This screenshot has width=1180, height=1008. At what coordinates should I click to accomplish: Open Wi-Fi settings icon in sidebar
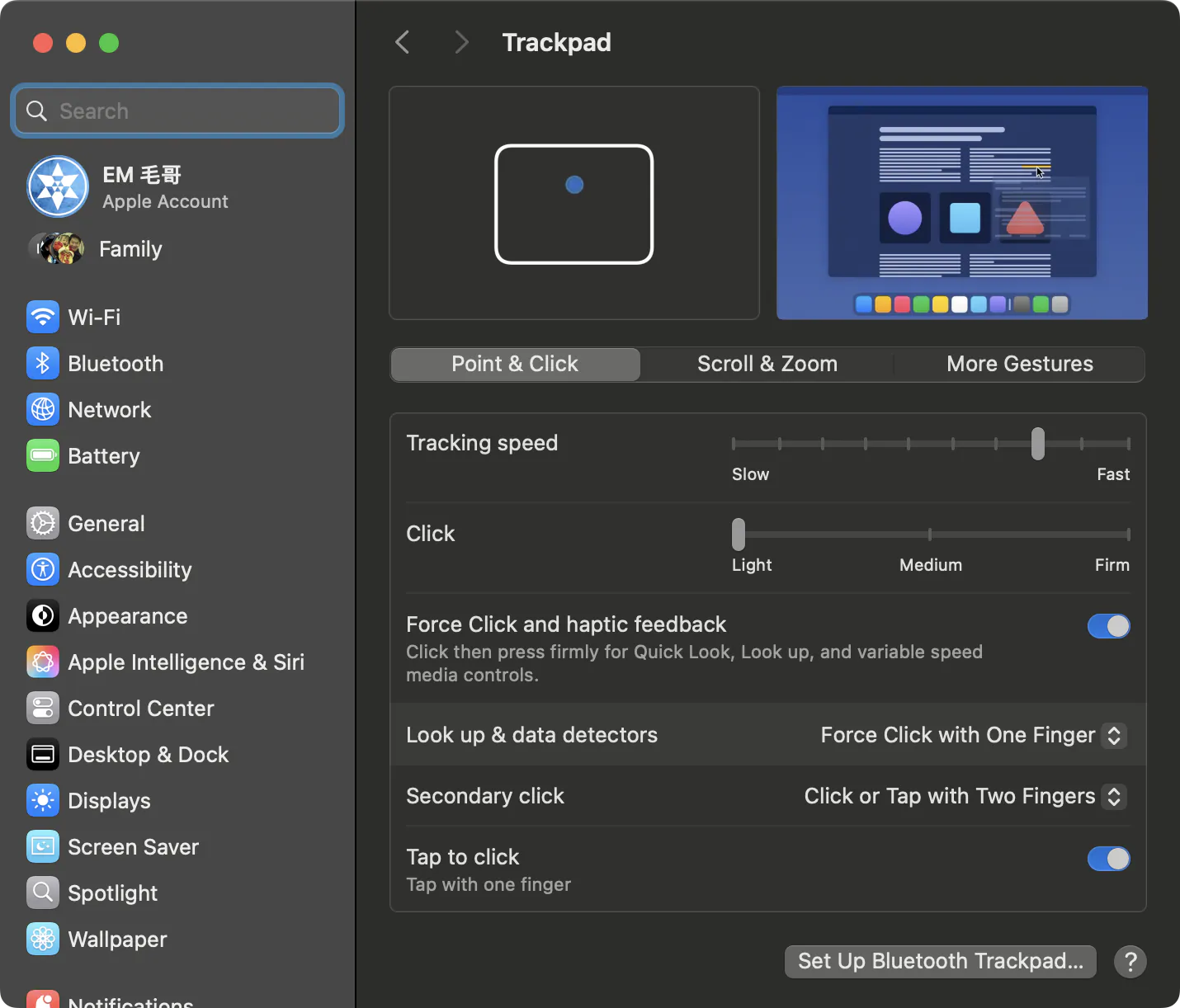pos(43,317)
